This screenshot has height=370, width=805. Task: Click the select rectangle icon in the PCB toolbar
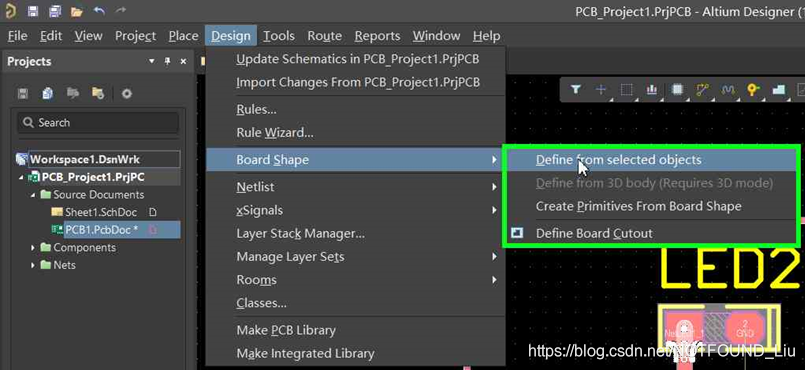pyautogui.click(x=626, y=90)
